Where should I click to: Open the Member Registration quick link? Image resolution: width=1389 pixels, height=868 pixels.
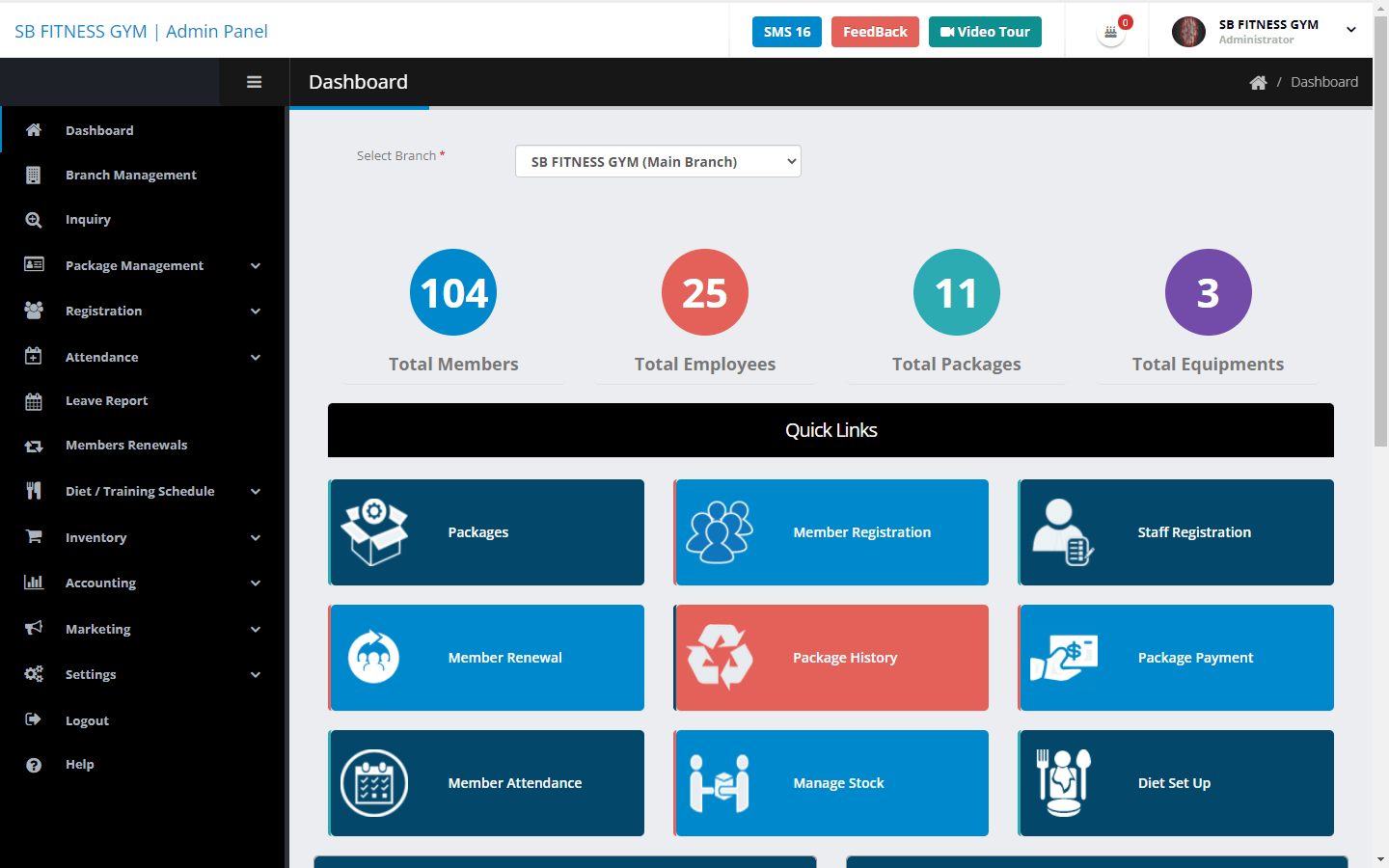(x=831, y=532)
